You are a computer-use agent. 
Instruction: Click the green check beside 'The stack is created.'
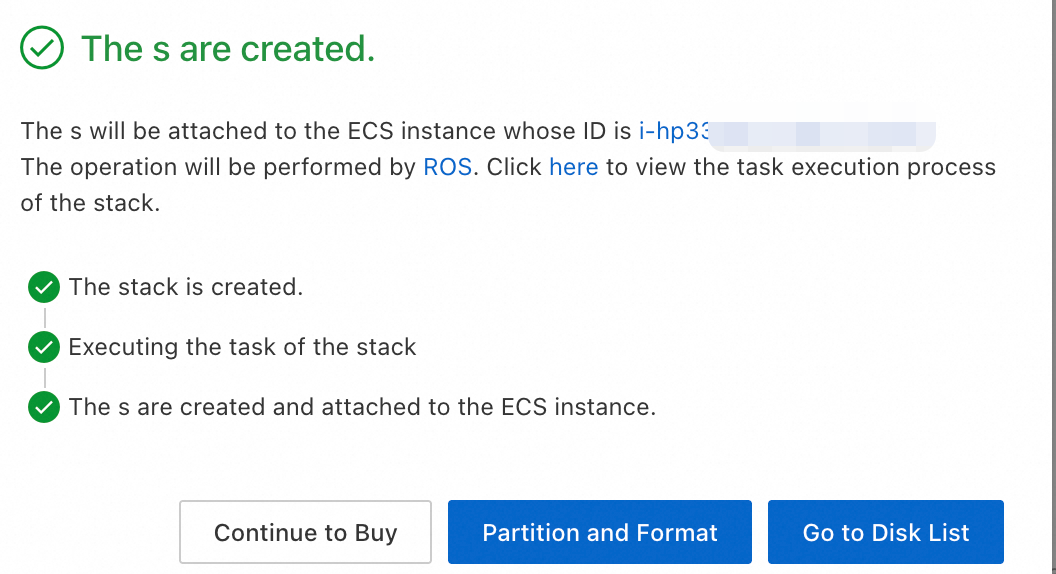(x=44, y=288)
